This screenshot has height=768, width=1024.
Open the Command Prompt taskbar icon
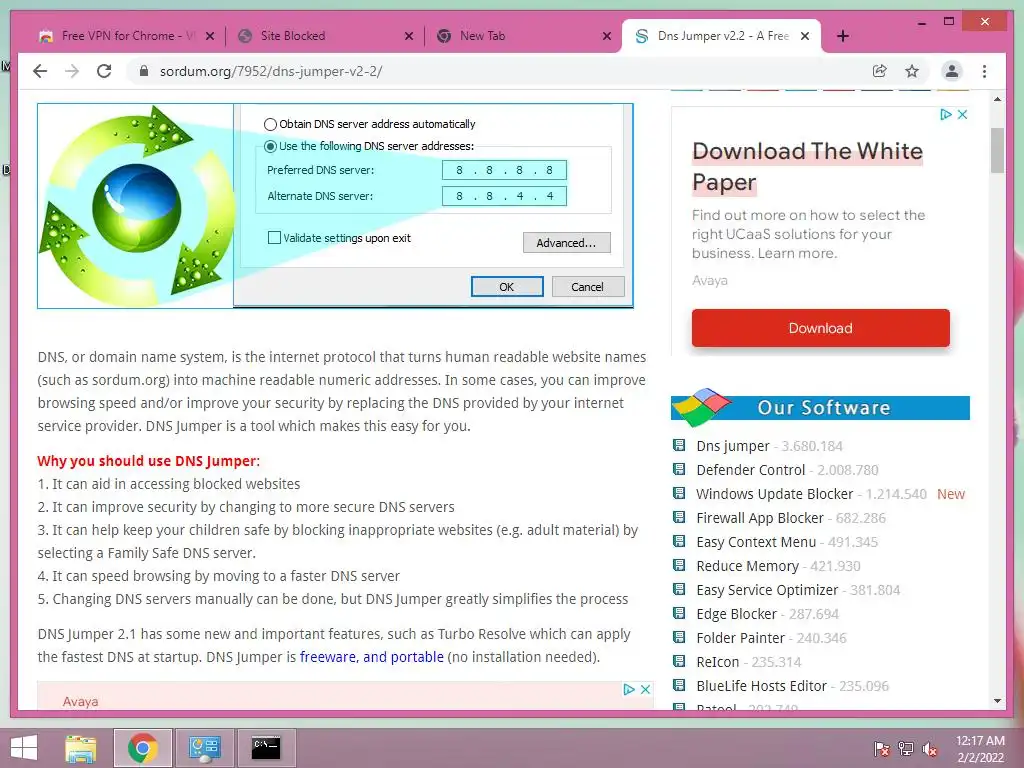(266, 748)
